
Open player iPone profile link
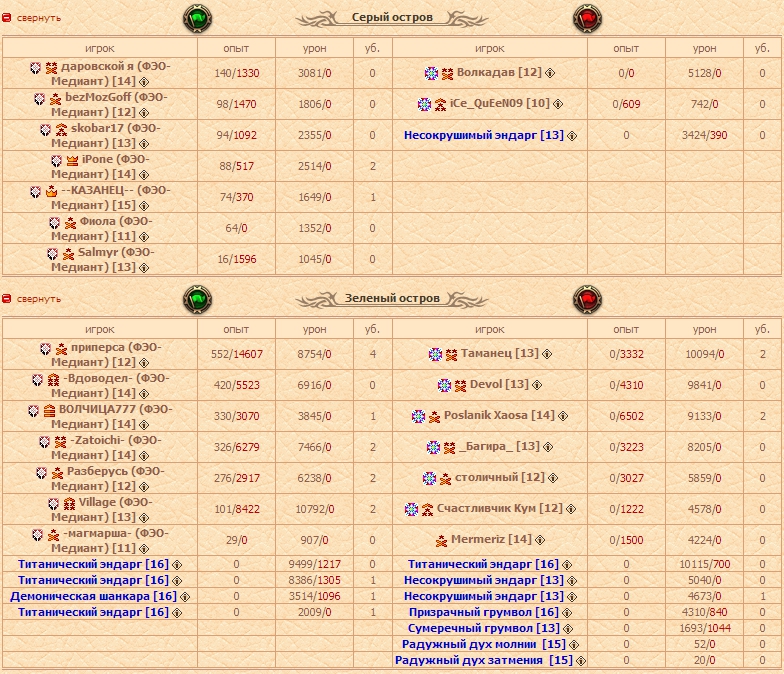click(97, 160)
